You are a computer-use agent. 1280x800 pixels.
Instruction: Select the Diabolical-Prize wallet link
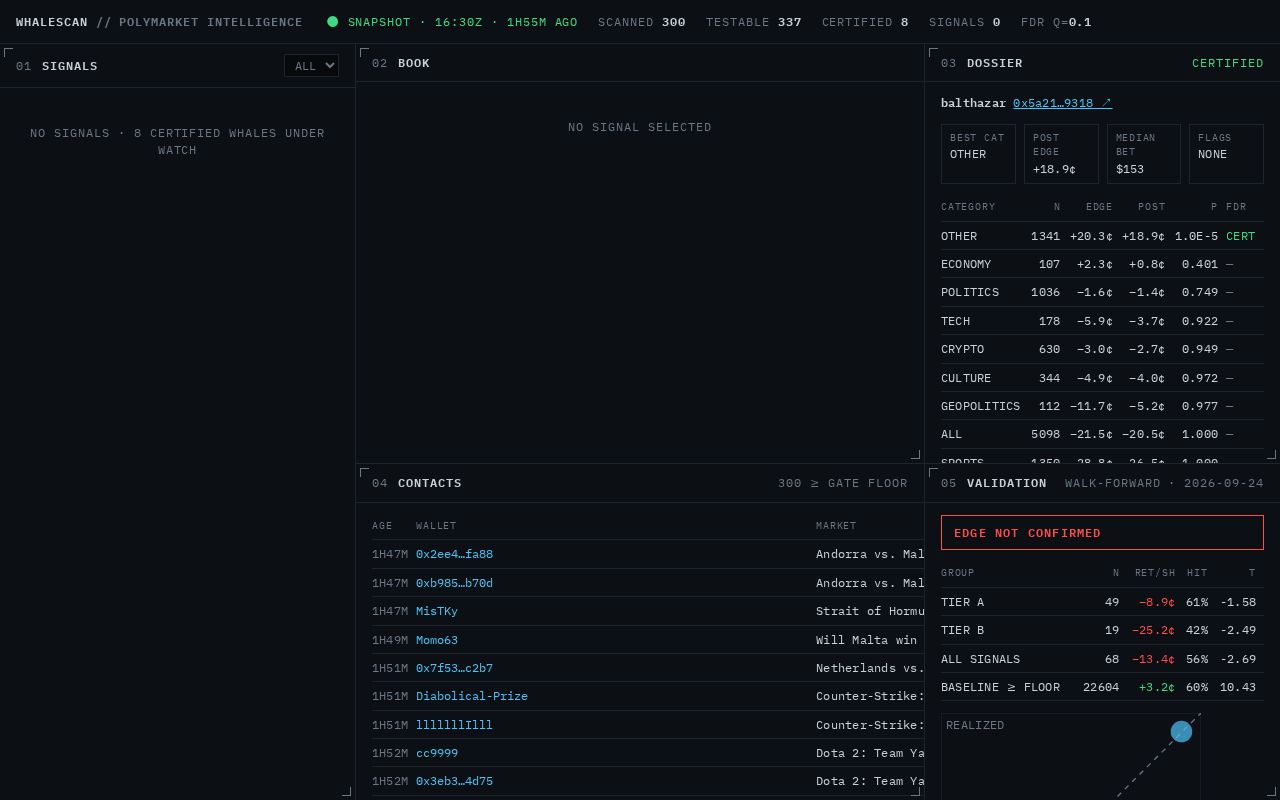472,696
